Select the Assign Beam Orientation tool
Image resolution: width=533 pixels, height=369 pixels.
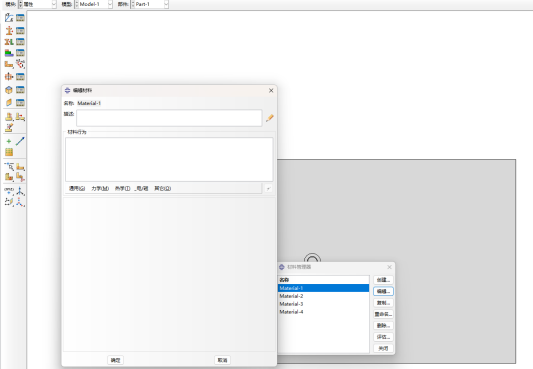point(9,117)
